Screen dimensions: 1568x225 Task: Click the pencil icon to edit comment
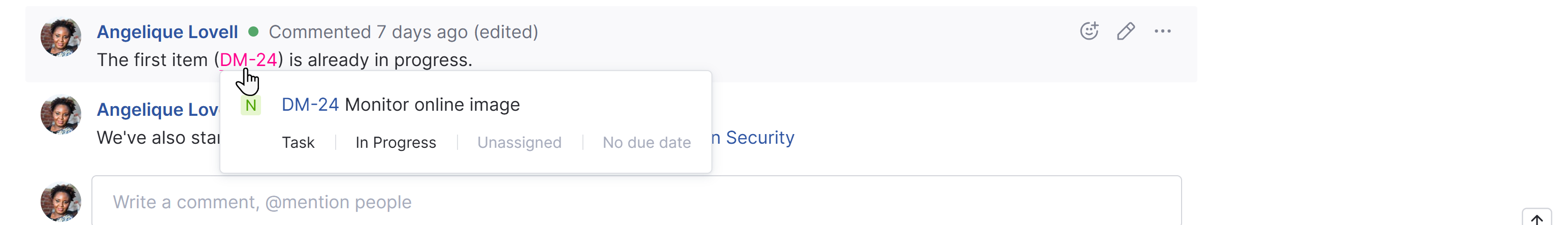pyautogui.click(x=1126, y=31)
